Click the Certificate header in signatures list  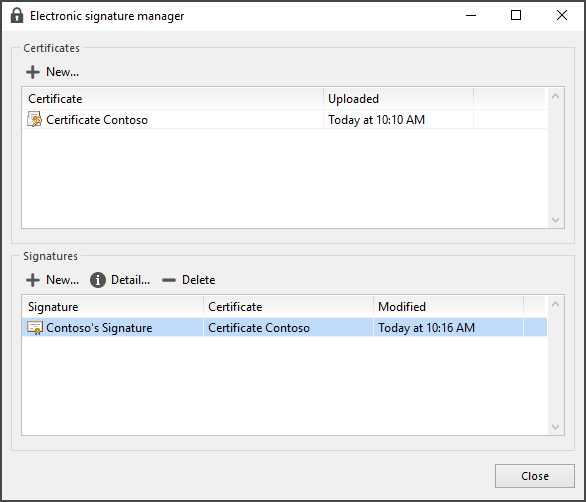point(289,307)
